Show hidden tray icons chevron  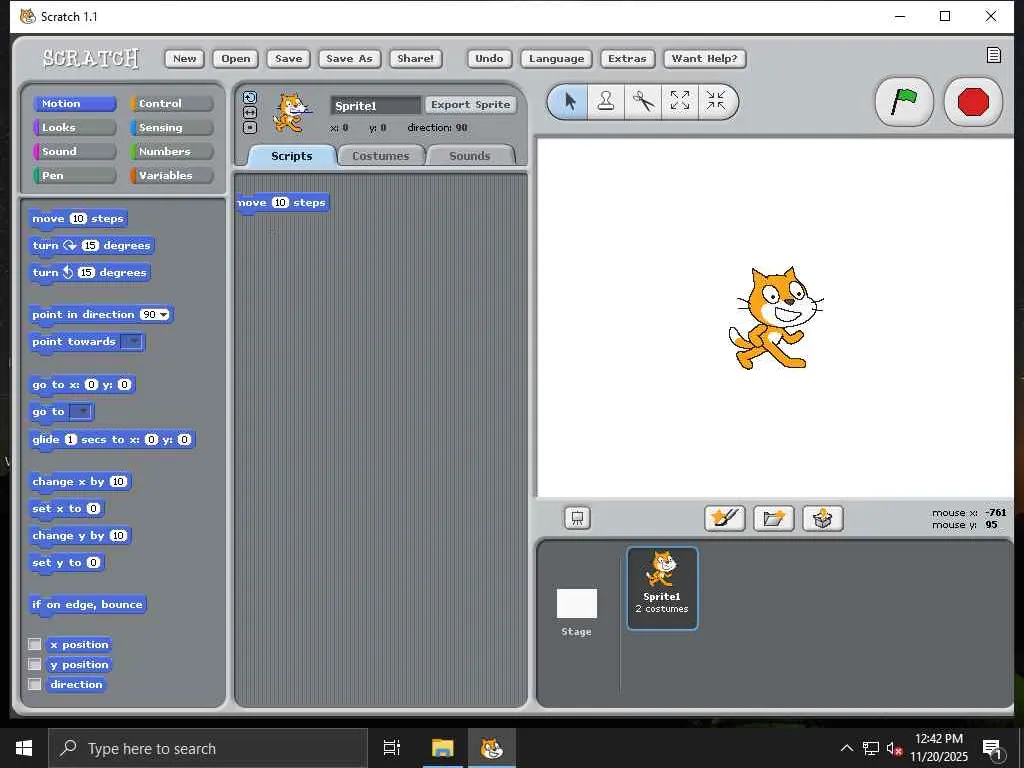(x=846, y=748)
